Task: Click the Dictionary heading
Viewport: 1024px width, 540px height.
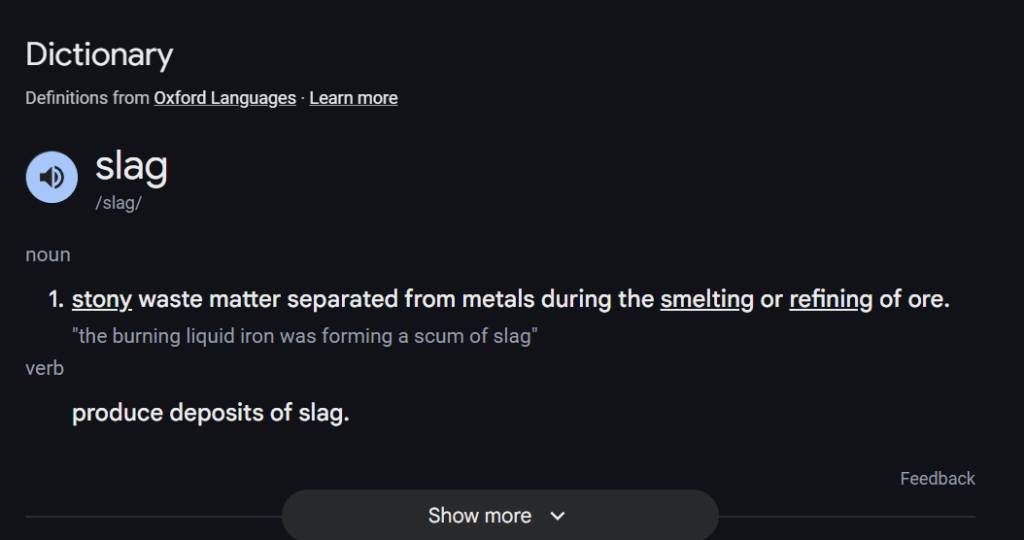Action: pos(99,55)
